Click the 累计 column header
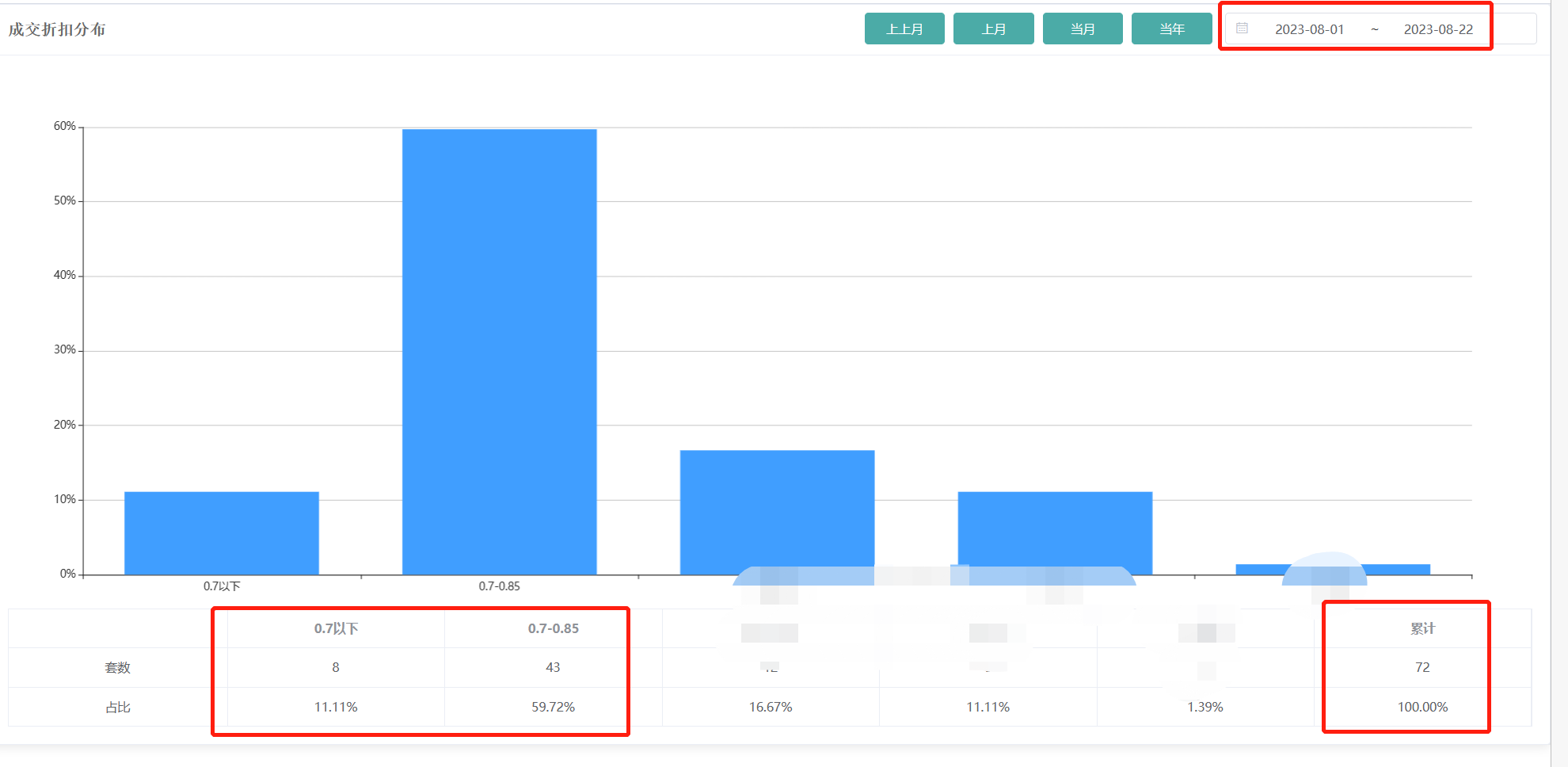1568x767 pixels. (1422, 628)
